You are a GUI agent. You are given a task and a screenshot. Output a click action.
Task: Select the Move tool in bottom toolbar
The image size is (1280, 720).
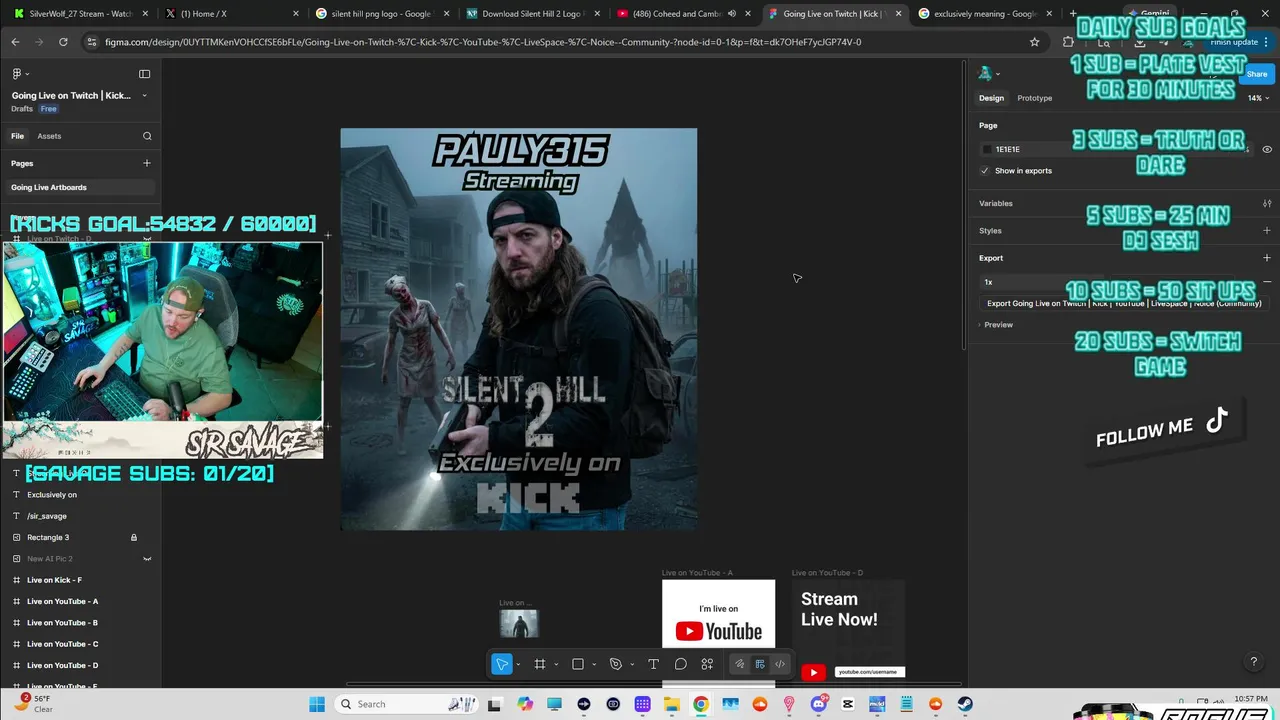pos(502,664)
